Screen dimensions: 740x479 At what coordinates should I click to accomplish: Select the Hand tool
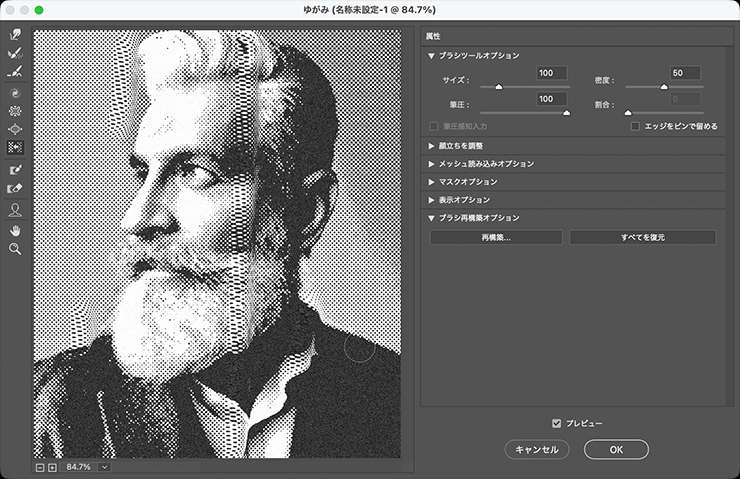(x=15, y=229)
